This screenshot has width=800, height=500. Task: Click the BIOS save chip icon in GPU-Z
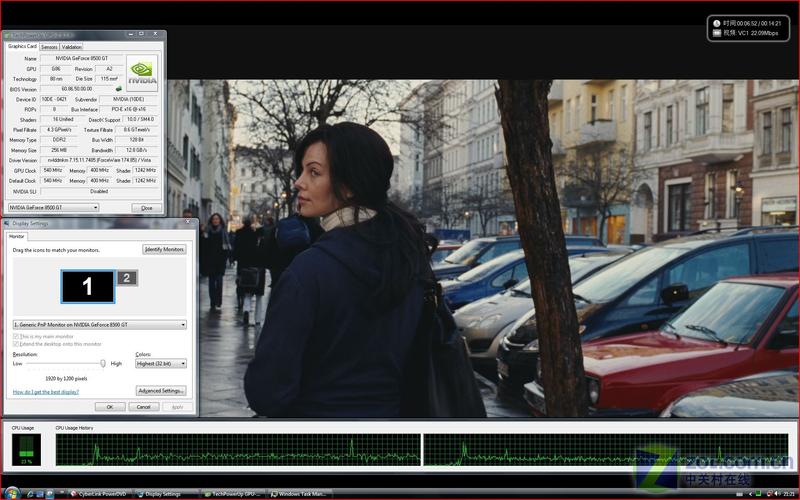click(x=119, y=89)
